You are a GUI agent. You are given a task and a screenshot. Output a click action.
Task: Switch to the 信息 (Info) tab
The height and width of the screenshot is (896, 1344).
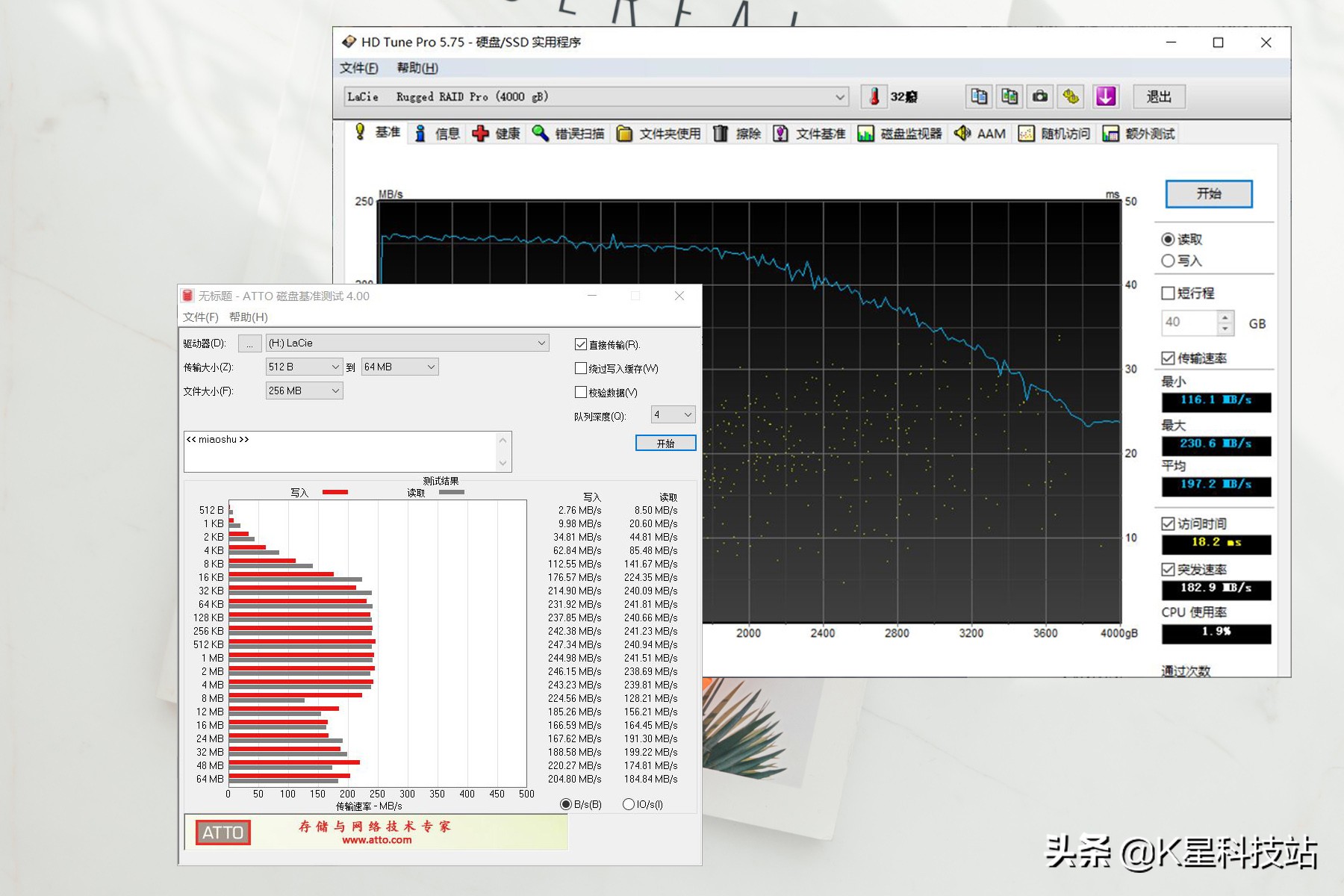(438, 134)
